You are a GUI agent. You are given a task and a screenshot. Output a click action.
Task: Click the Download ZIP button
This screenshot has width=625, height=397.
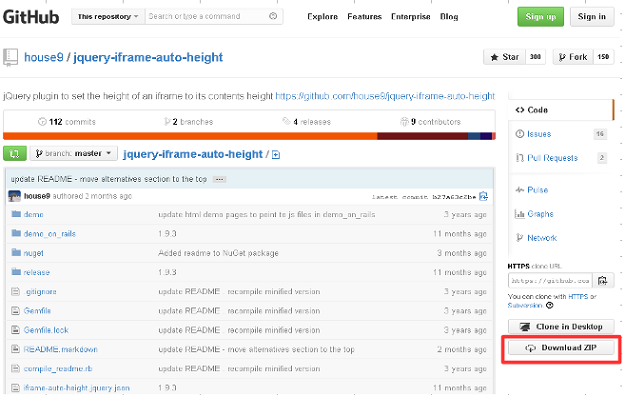tap(561, 348)
